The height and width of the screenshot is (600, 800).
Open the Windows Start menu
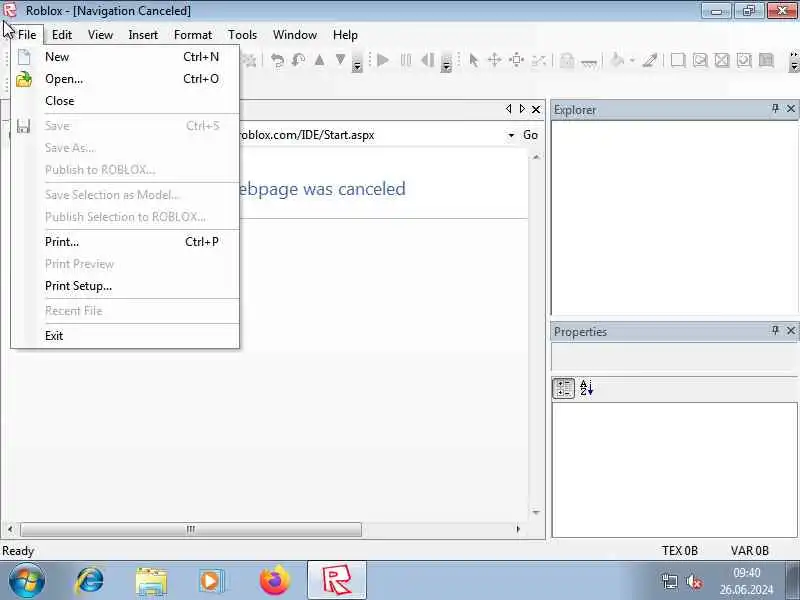[27, 581]
